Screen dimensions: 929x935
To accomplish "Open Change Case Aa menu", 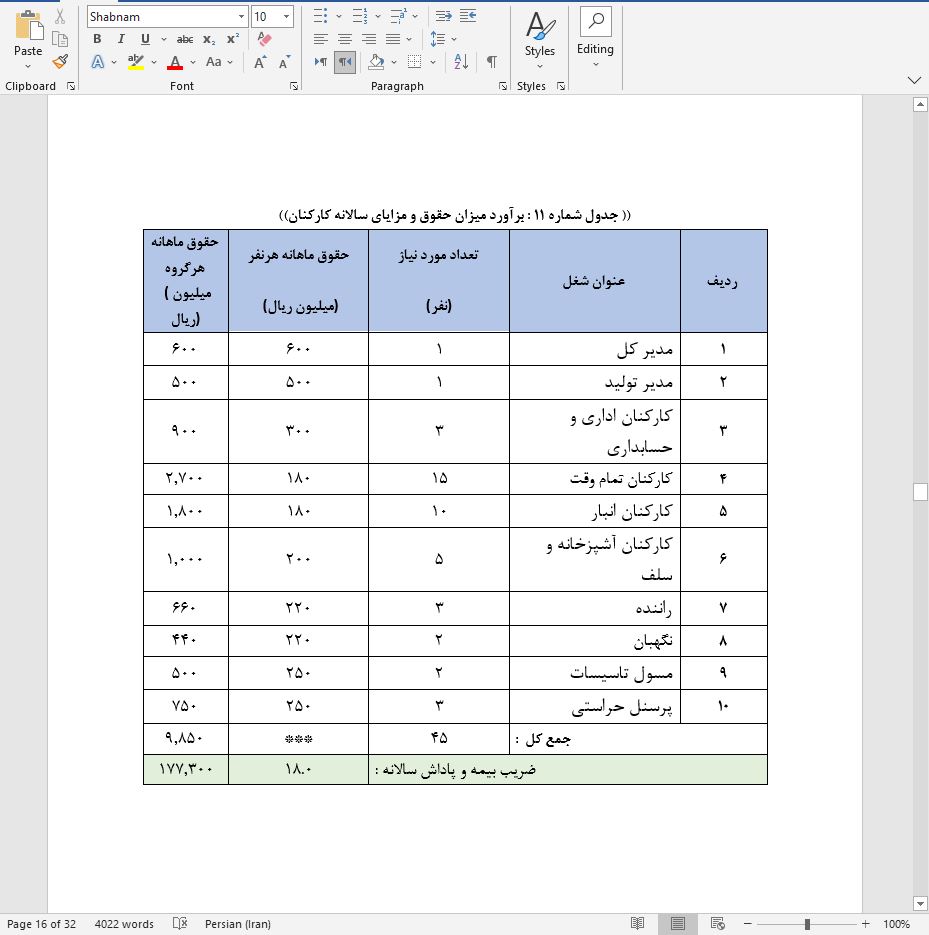I will pyautogui.click(x=213, y=61).
